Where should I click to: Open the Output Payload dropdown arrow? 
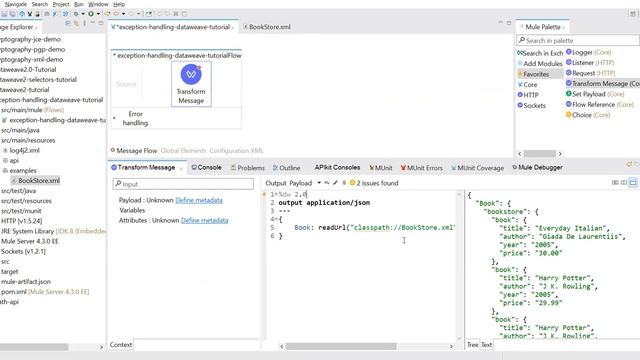[319, 183]
